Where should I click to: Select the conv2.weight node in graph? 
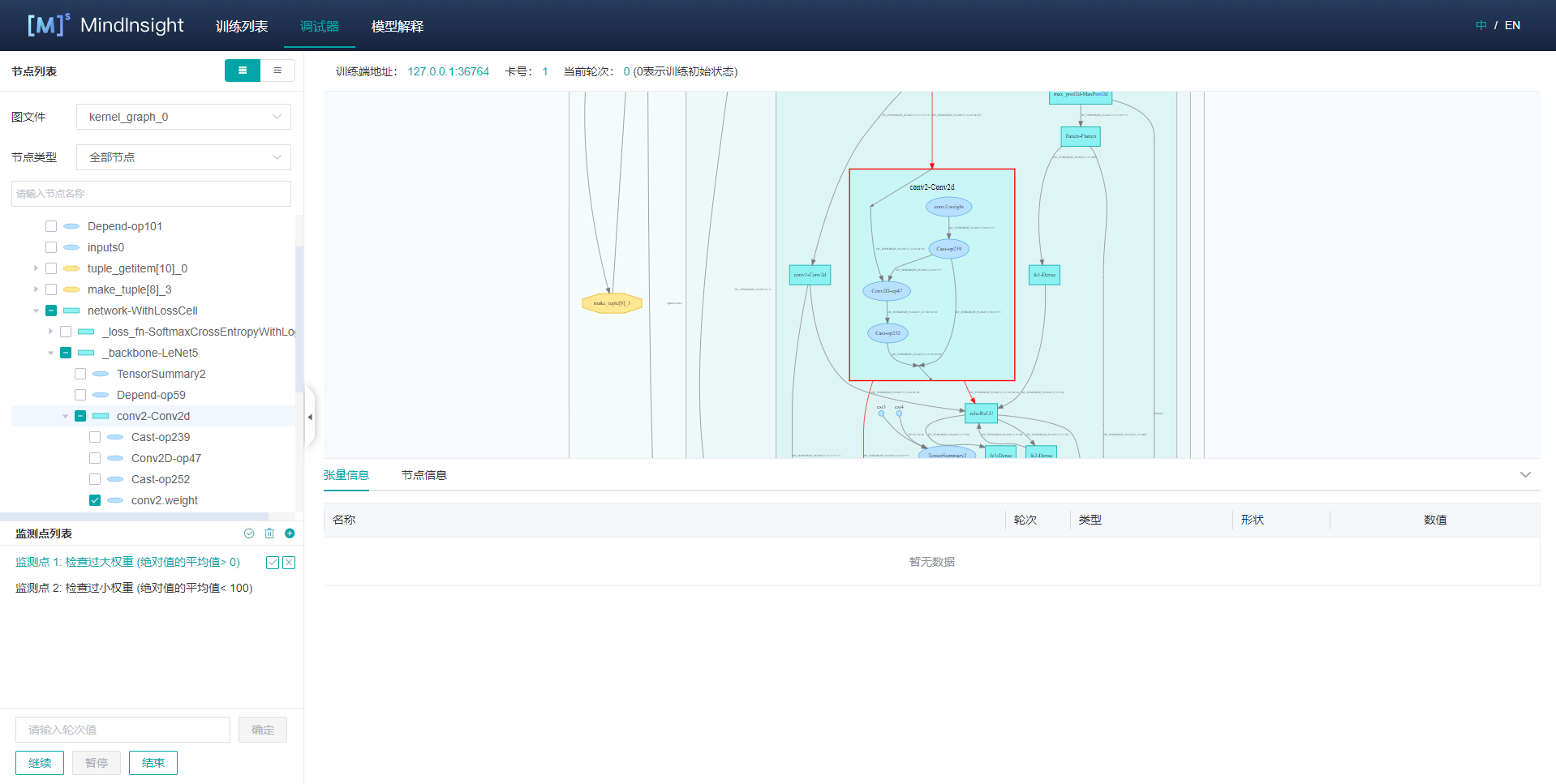(x=948, y=207)
